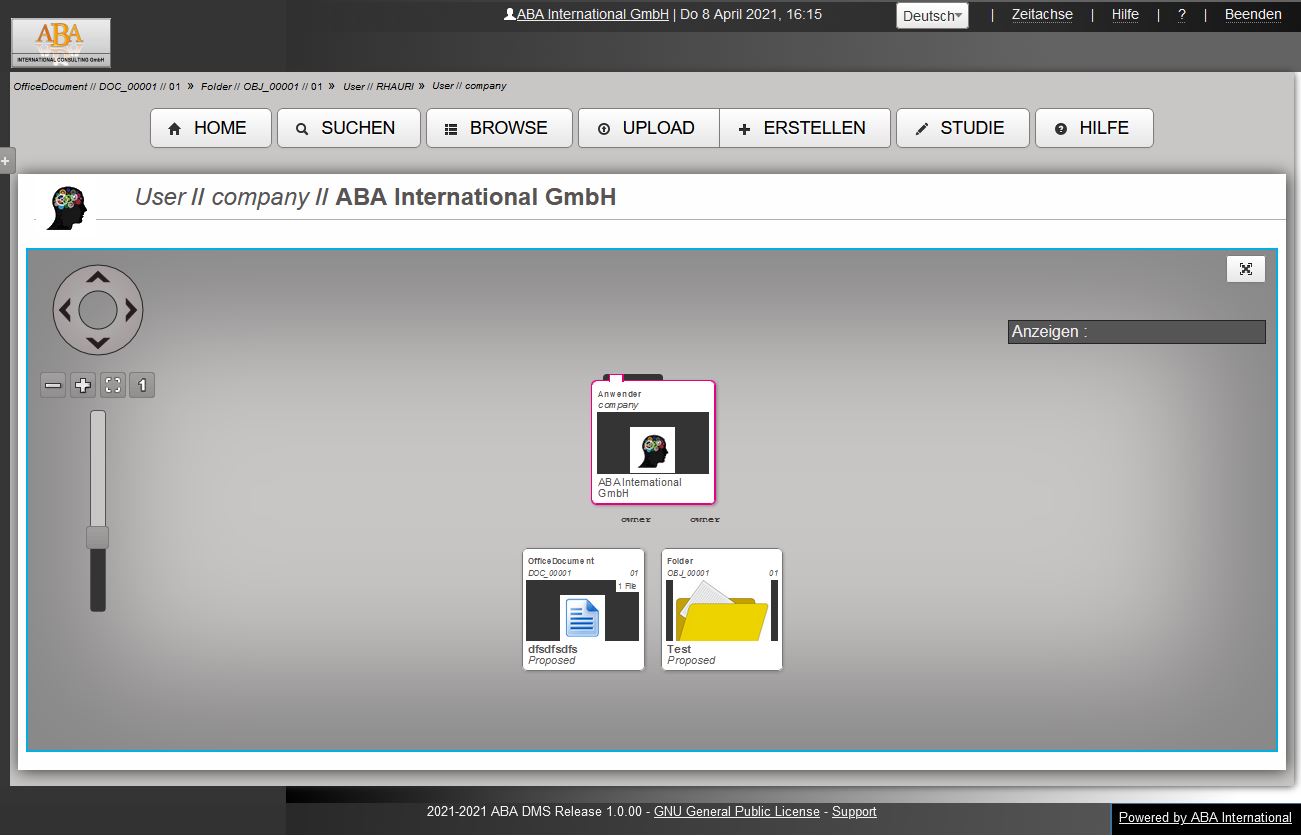The width and height of the screenshot is (1301, 836).
Task: Open breadcrumb User // RHAURI
Action: pyautogui.click(x=378, y=87)
